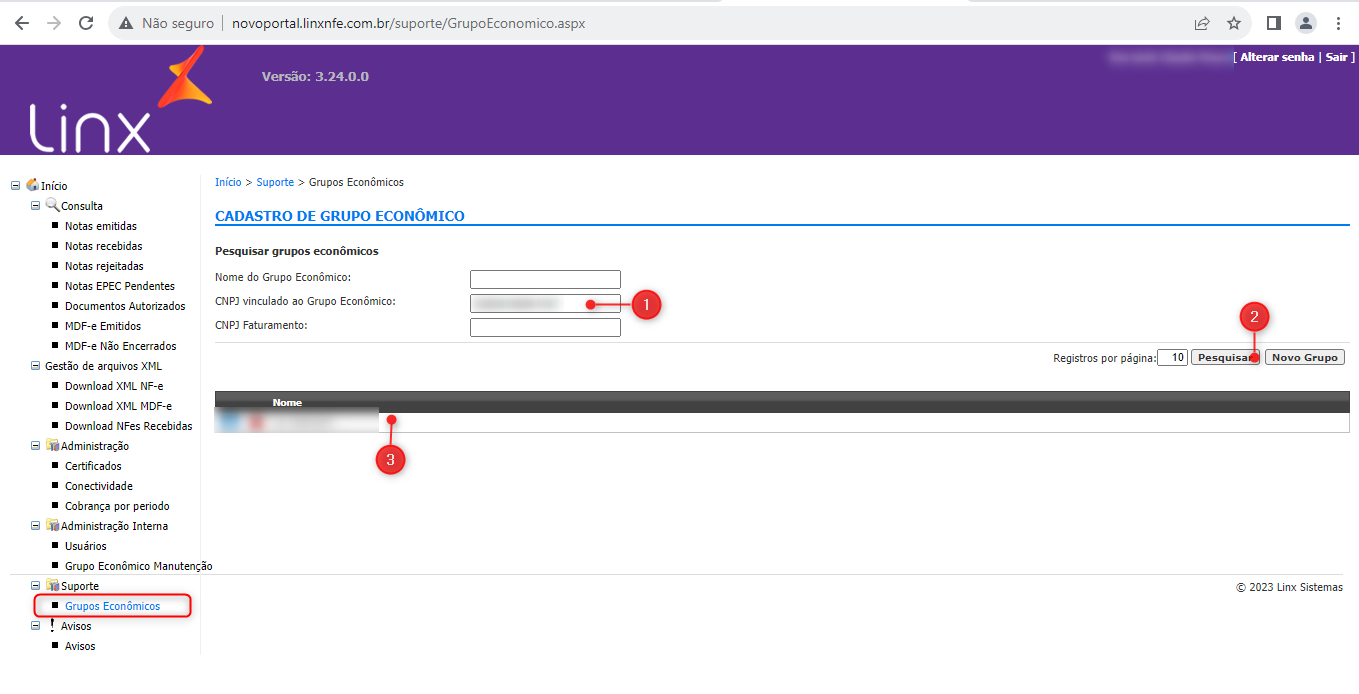Open Download NFes Recebidas
The height and width of the screenshot is (694, 1359).
point(128,426)
